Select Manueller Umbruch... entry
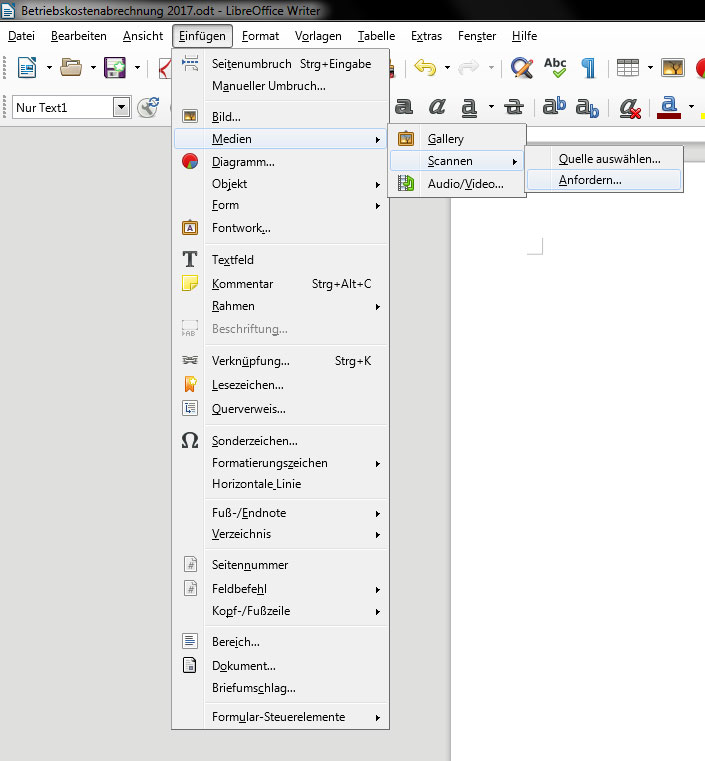Viewport: 705px width, 761px height. pyautogui.click(x=281, y=86)
